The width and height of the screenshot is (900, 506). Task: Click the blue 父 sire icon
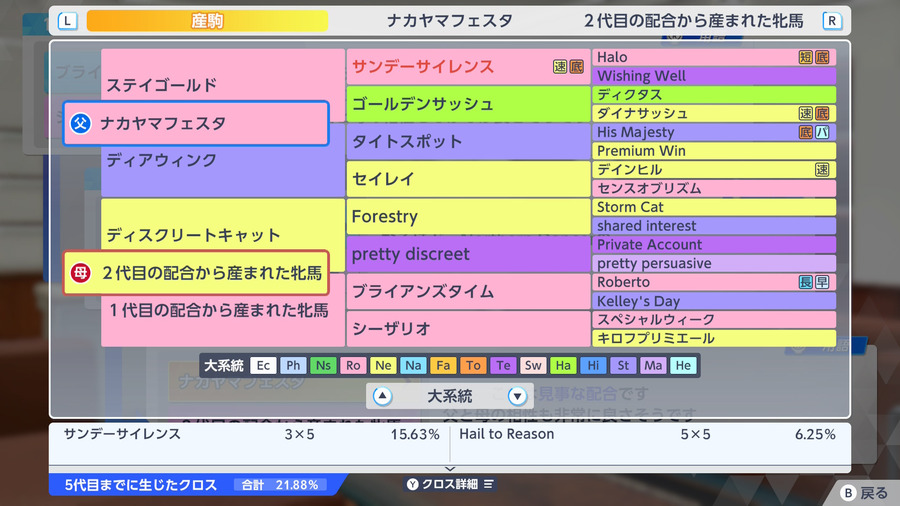80,123
